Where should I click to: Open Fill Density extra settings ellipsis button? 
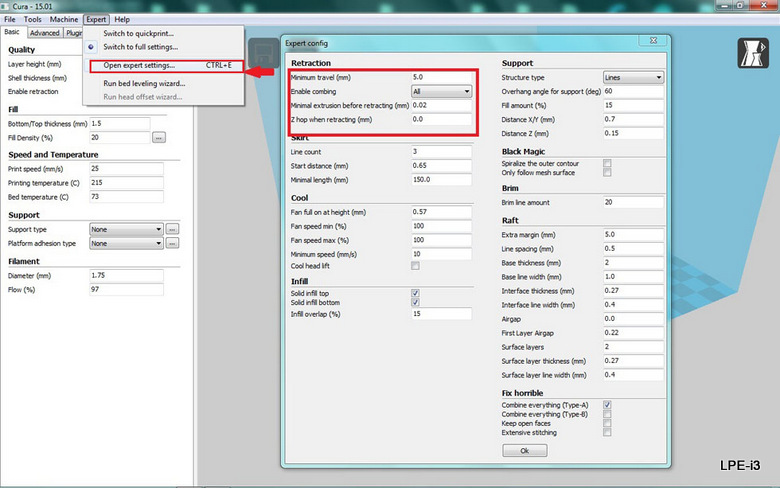coord(158,137)
